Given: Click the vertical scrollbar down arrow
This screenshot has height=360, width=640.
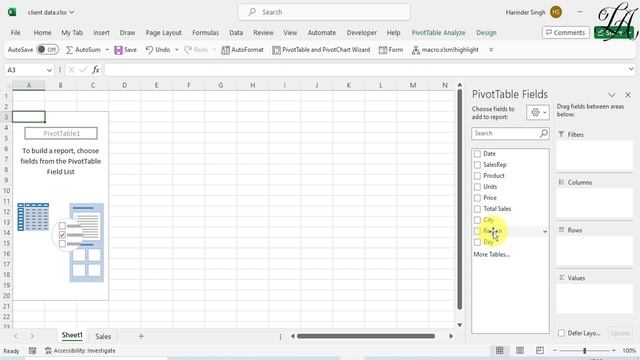Looking at the screenshot, I should pyautogui.click(x=460, y=325).
